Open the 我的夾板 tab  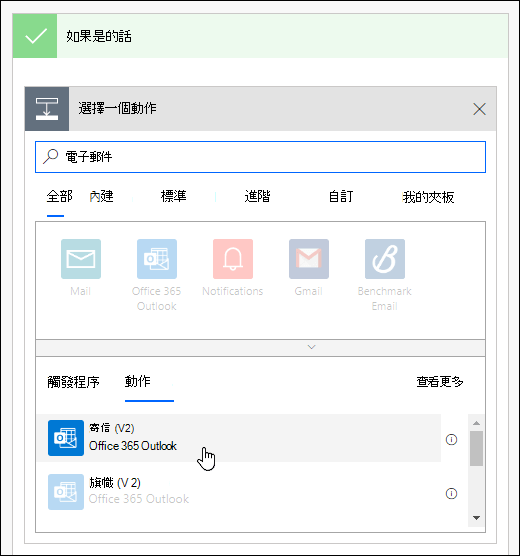click(x=428, y=197)
